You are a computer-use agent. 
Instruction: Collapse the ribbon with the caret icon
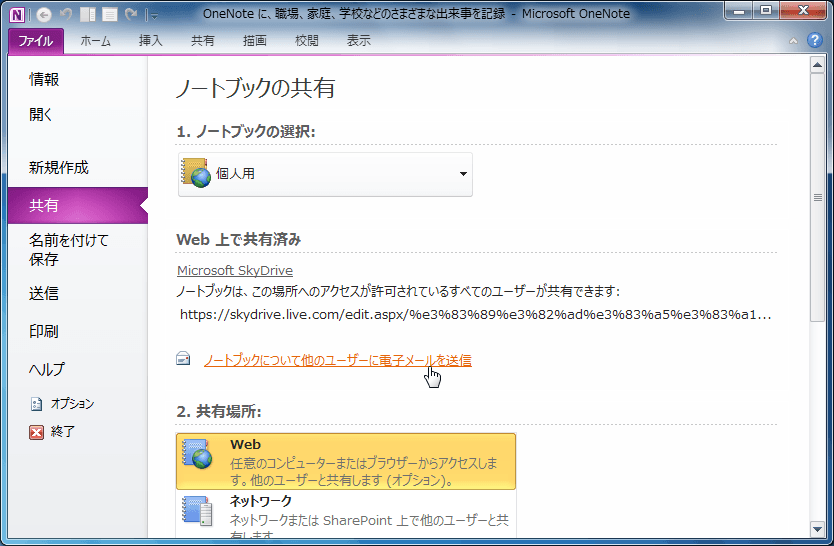793,40
